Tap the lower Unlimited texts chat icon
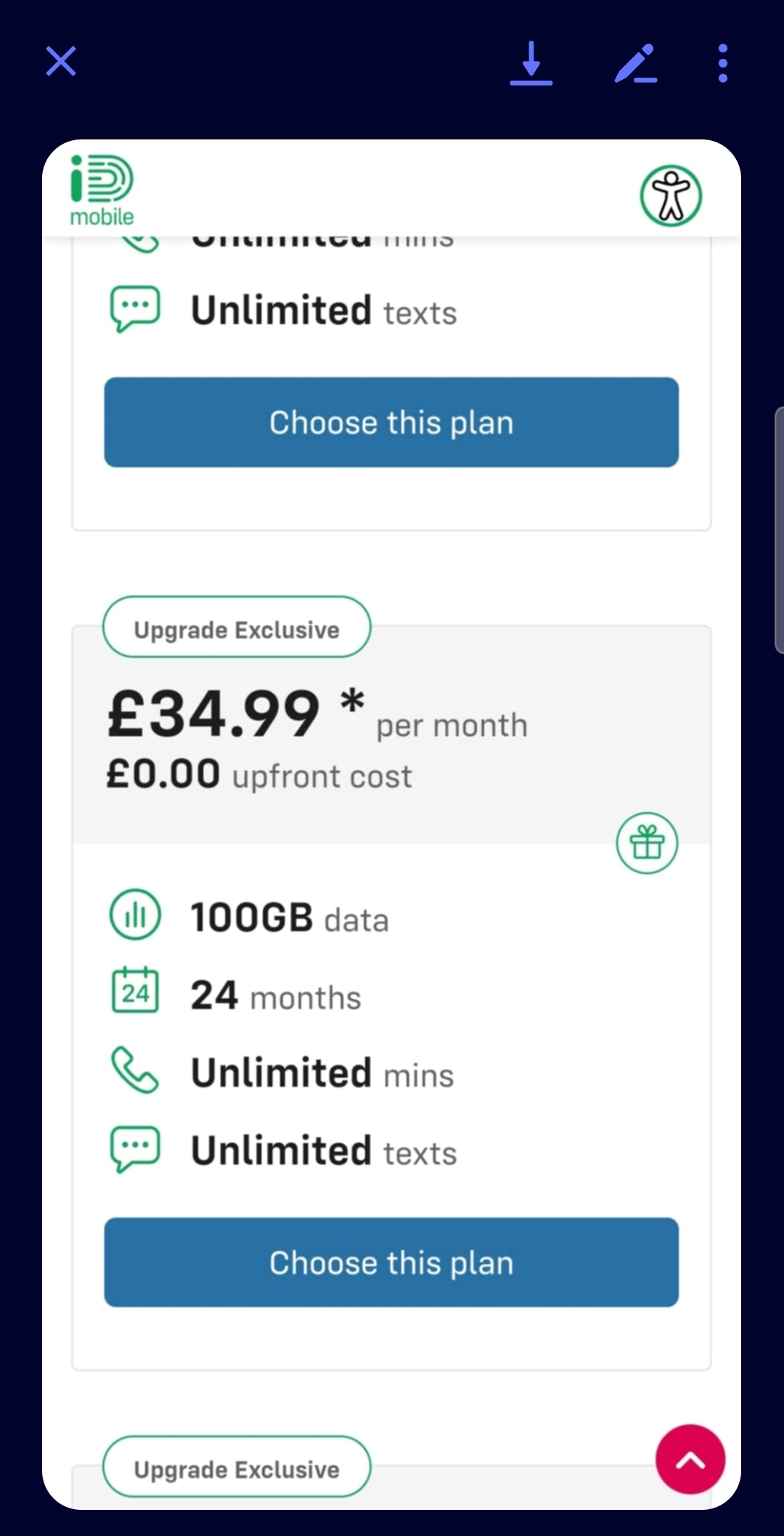Image resolution: width=784 pixels, height=1536 pixels. (135, 1149)
